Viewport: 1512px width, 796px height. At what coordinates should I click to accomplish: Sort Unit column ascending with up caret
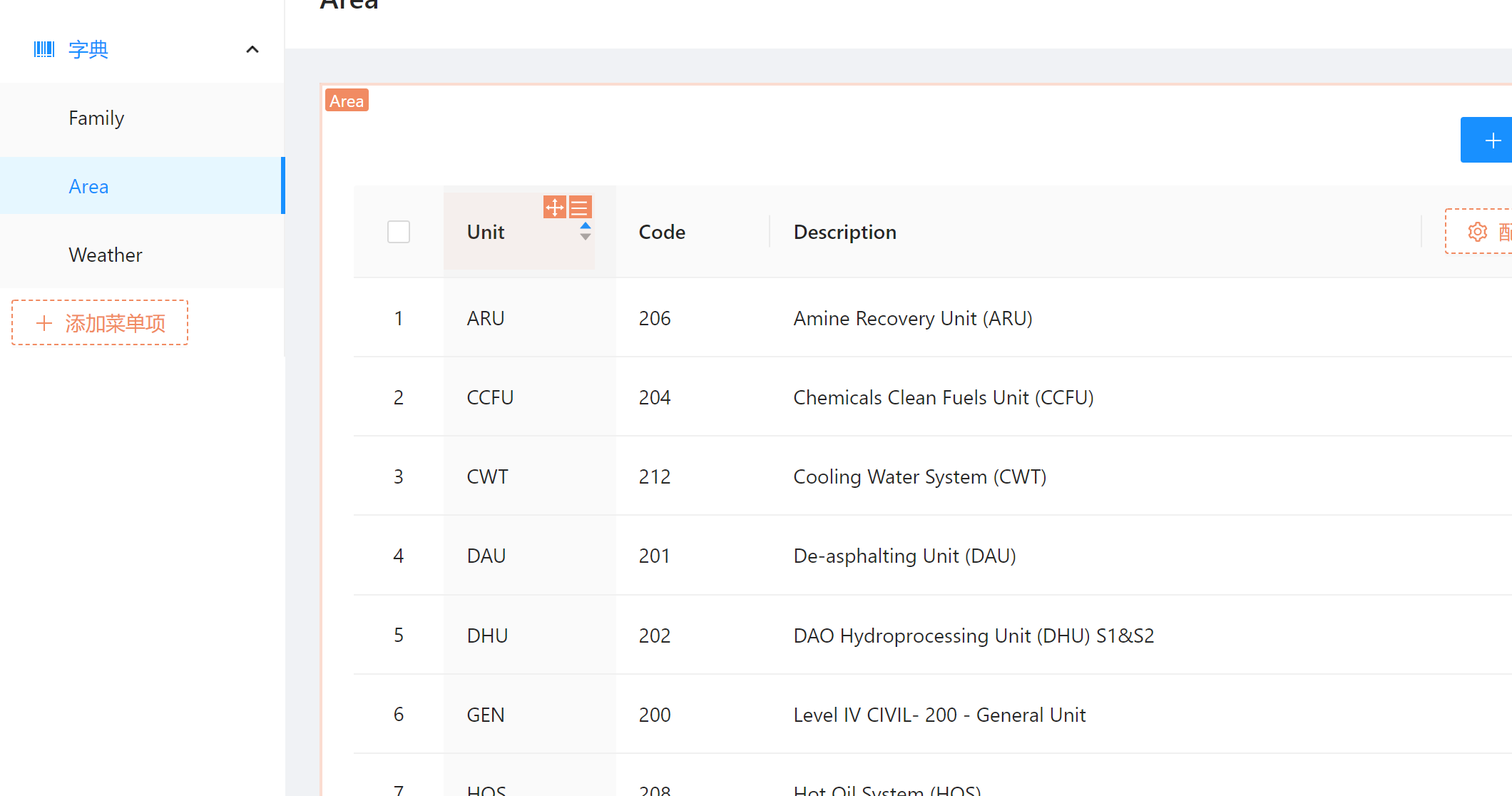click(x=585, y=225)
